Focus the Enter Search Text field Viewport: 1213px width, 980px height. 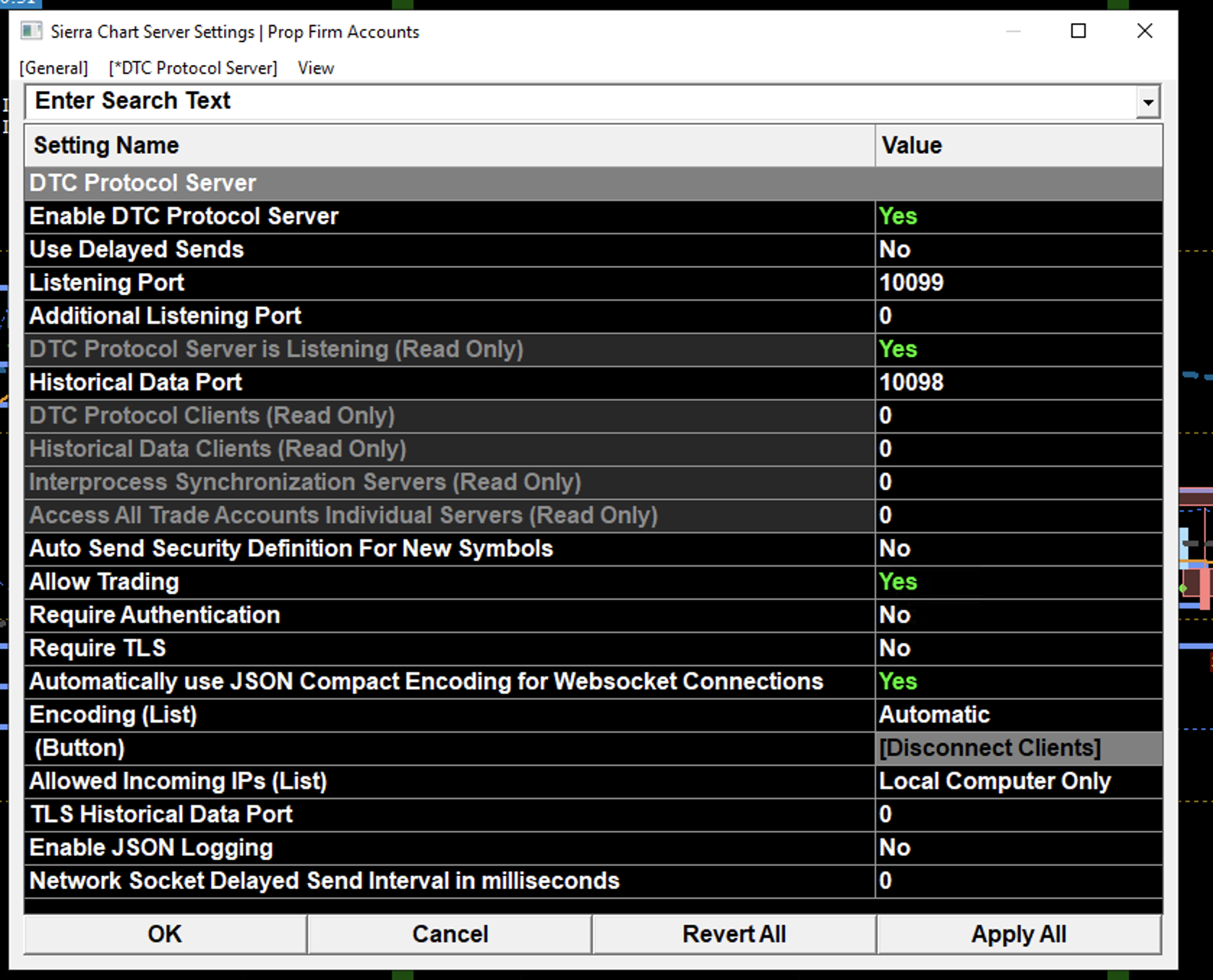(580, 101)
